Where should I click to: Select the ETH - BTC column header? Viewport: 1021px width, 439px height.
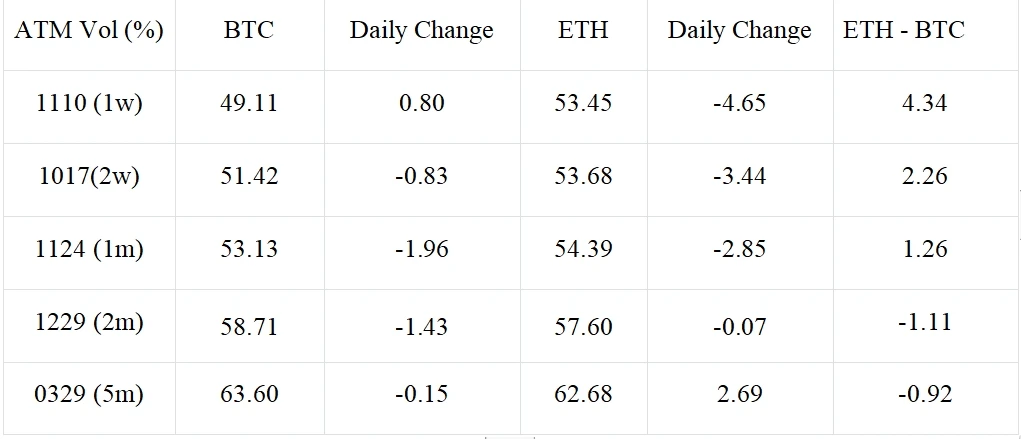coord(904,30)
